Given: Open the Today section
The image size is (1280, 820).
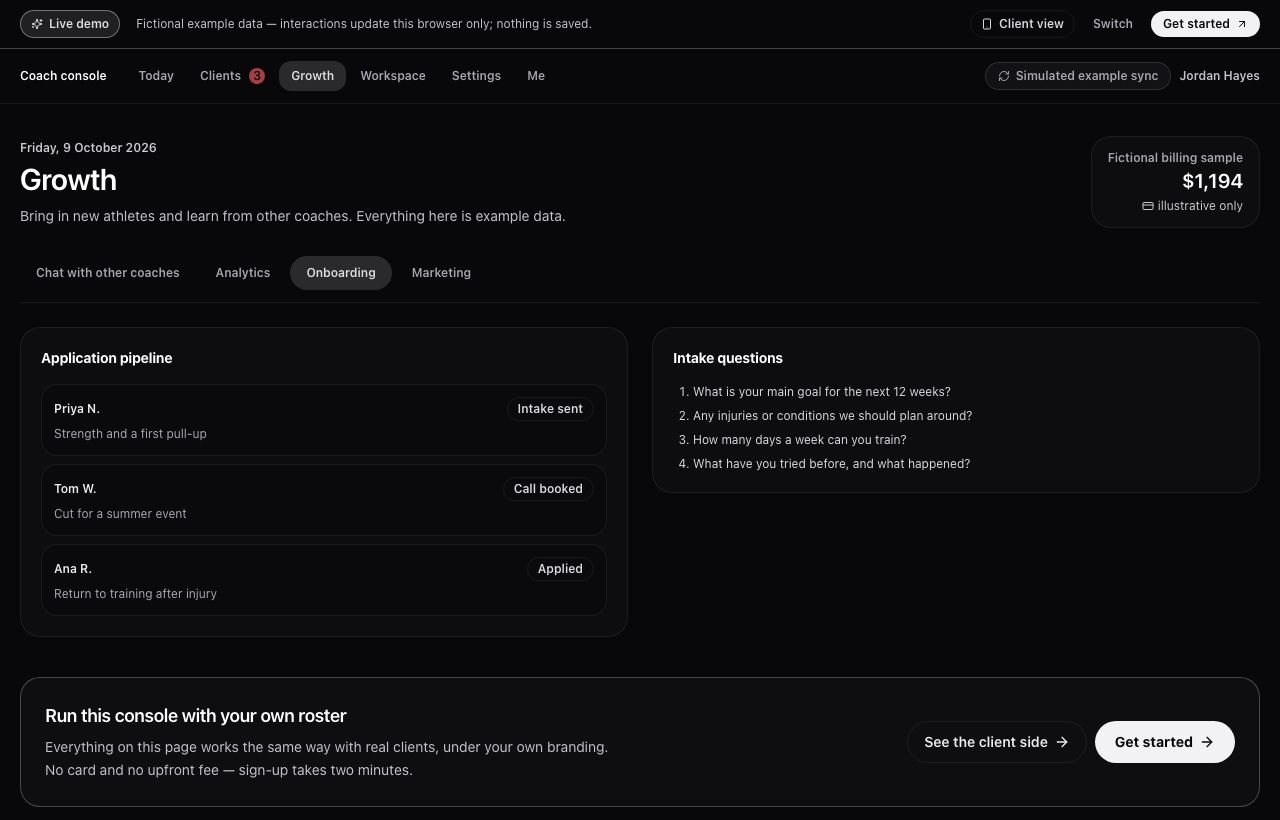Looking at the screenshot, I should tap(156, 76).
